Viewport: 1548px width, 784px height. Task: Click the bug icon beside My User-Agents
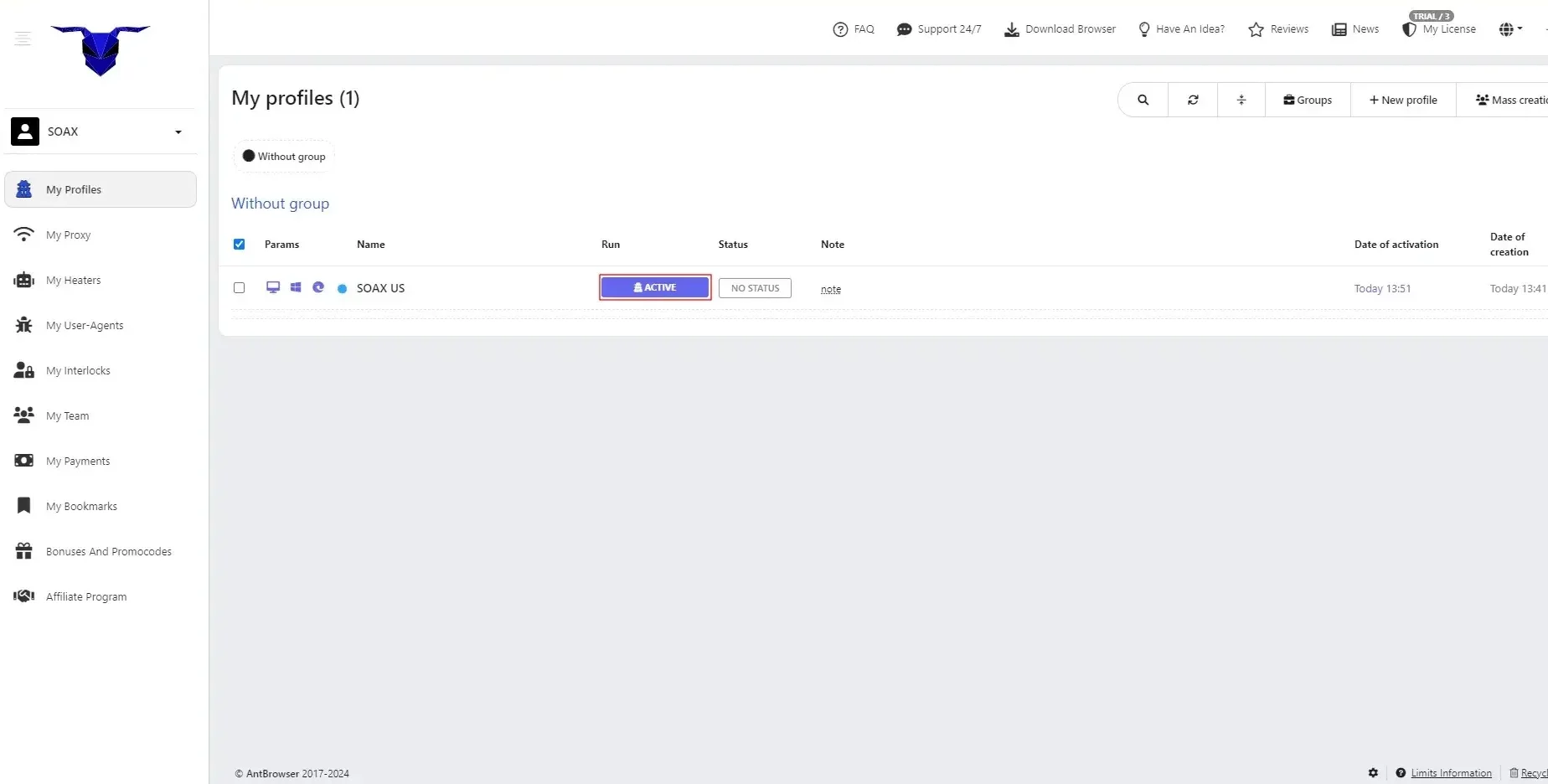(x=24, y=325)
